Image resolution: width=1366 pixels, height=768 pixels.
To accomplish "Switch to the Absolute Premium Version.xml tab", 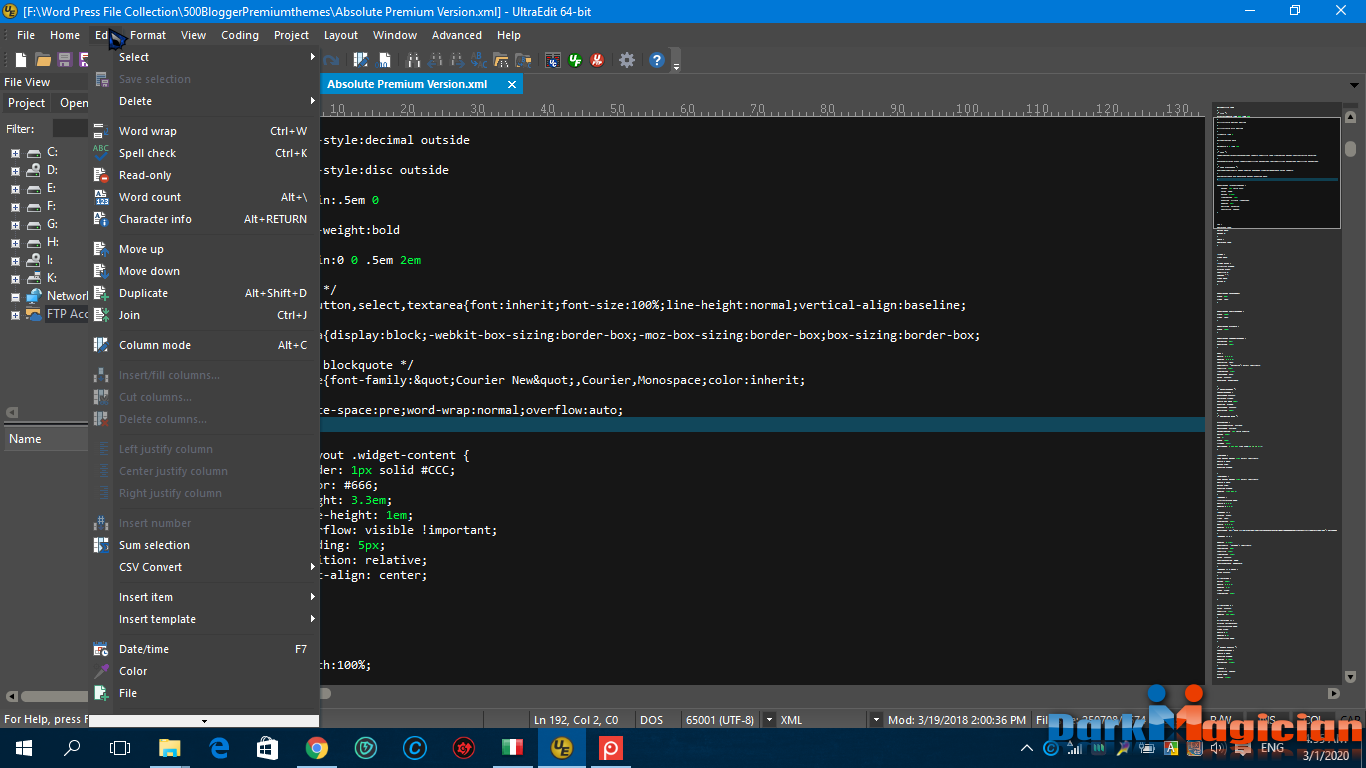I will coord(408,84).
